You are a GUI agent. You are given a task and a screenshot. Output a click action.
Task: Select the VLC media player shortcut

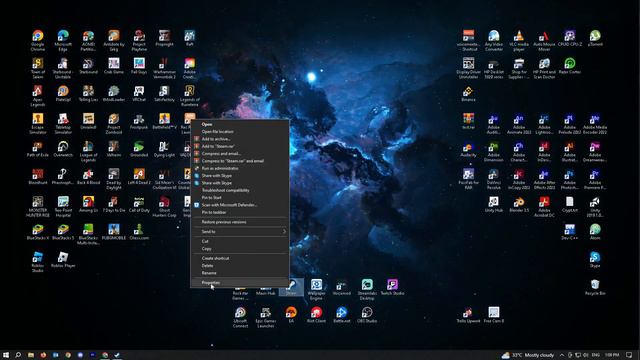(x=519, y=40)
